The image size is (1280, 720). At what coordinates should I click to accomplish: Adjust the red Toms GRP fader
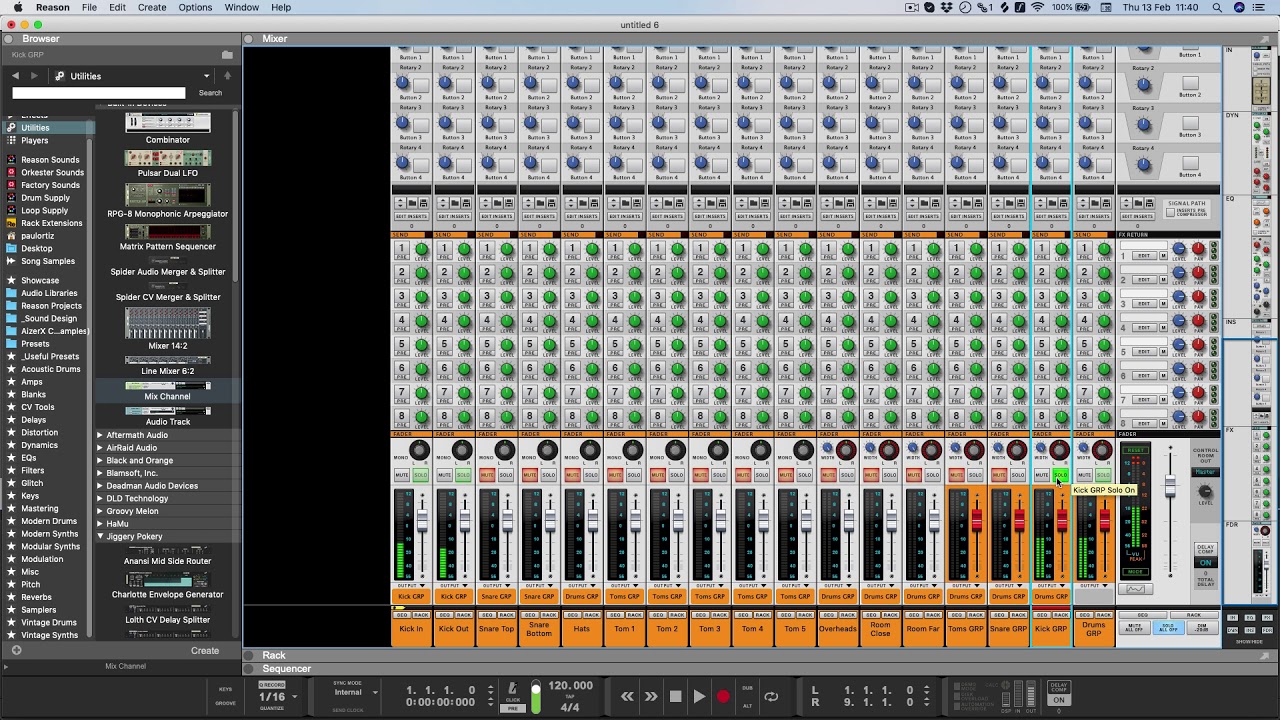pyautogui.click(x=976, y=521)
